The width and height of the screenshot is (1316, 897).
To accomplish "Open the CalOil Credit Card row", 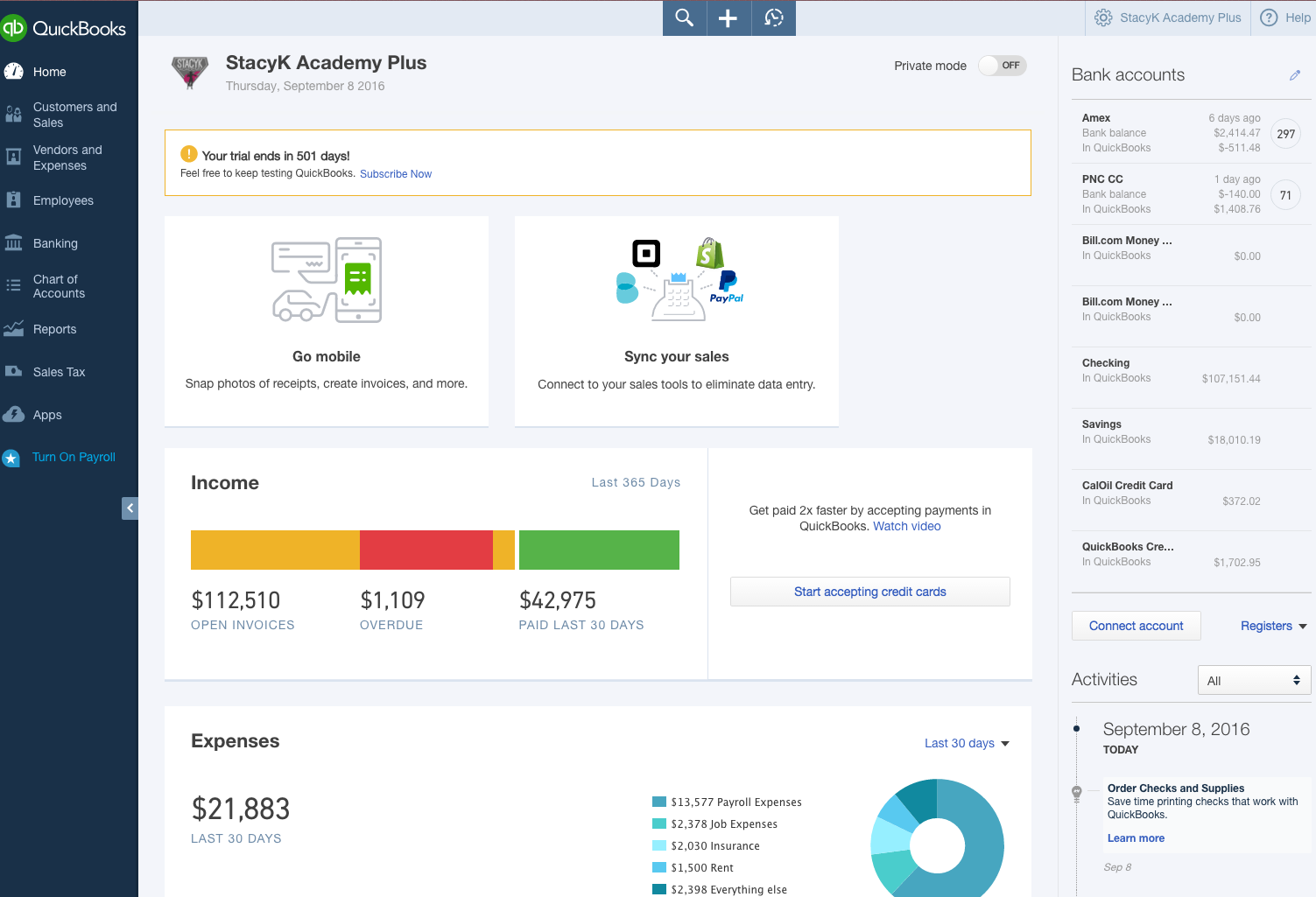I will point(1190,500).
